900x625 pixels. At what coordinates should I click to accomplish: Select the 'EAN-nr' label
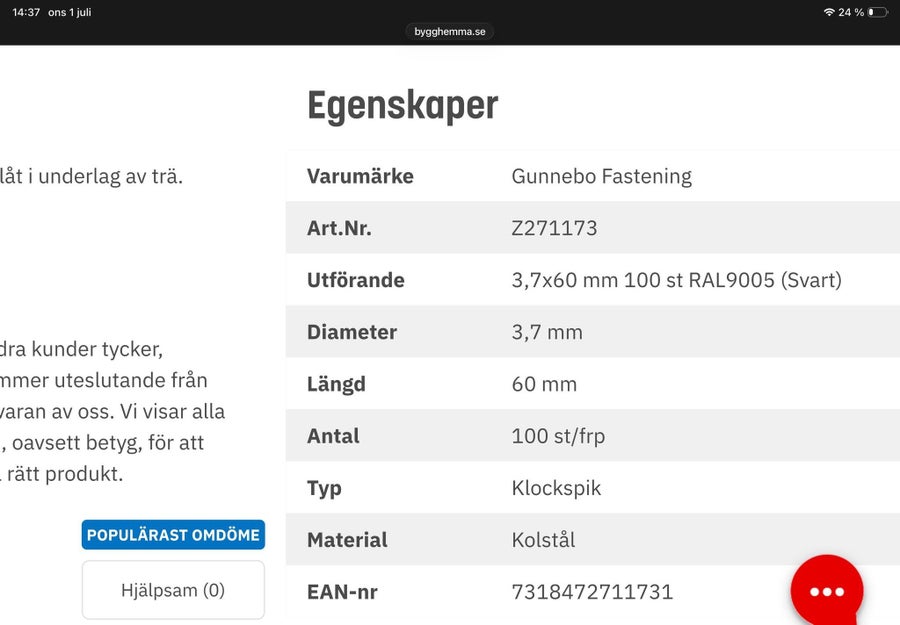click(342, 592)
